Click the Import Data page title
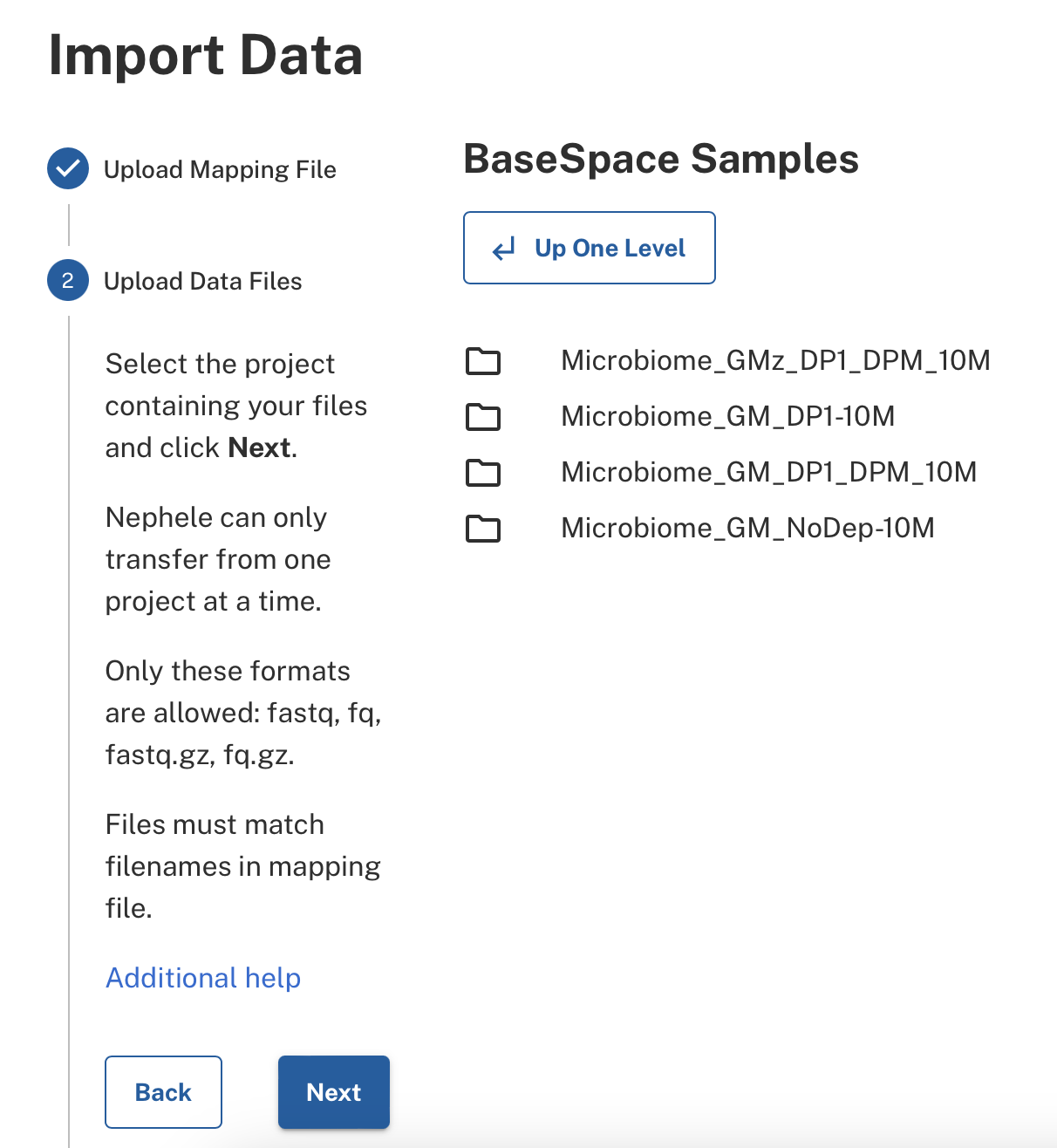 pos(206,55)
